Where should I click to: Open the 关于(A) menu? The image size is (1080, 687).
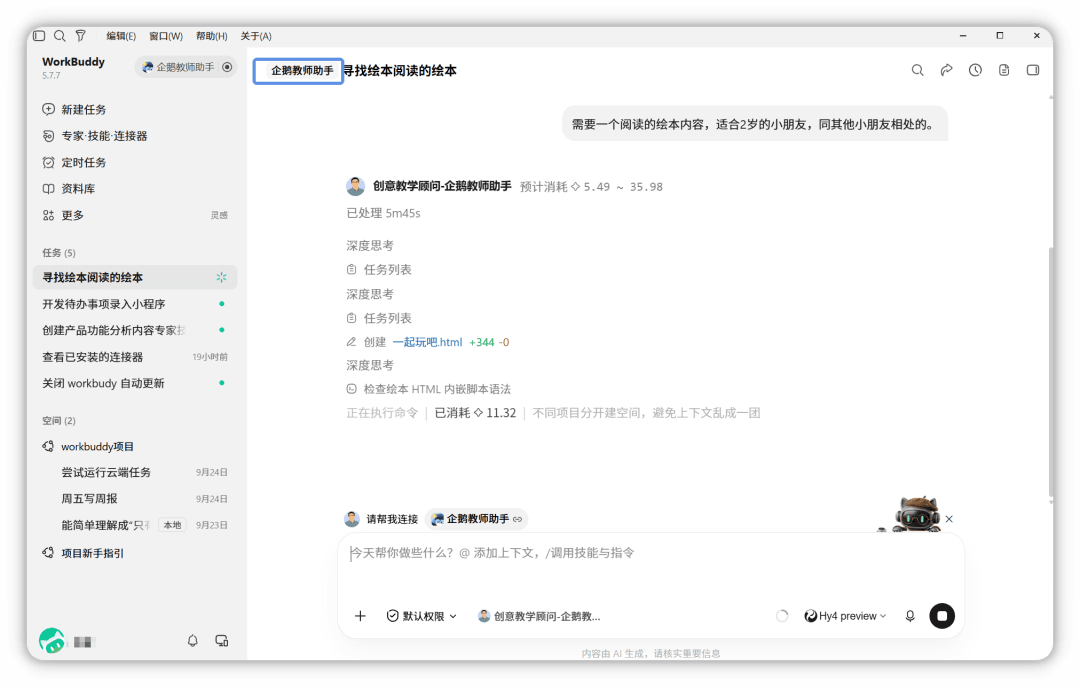point(256,36)
